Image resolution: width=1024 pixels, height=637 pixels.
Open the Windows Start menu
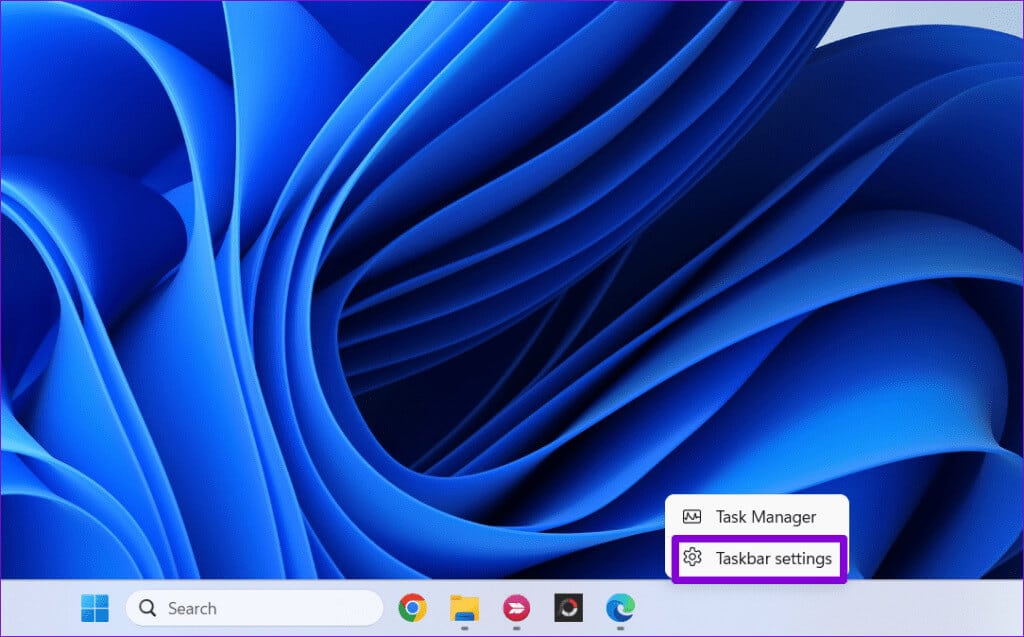pyautogui.click(x=95, y=608)
